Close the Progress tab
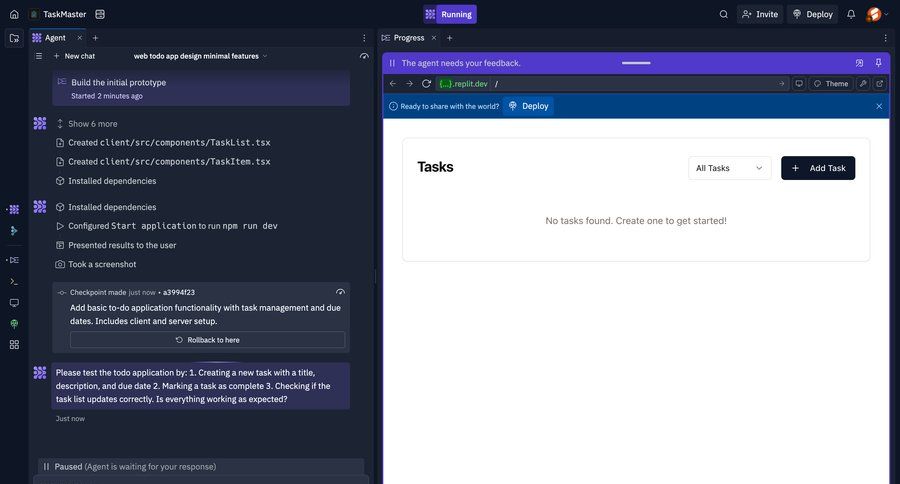The image size is (900, 484). 434,38
